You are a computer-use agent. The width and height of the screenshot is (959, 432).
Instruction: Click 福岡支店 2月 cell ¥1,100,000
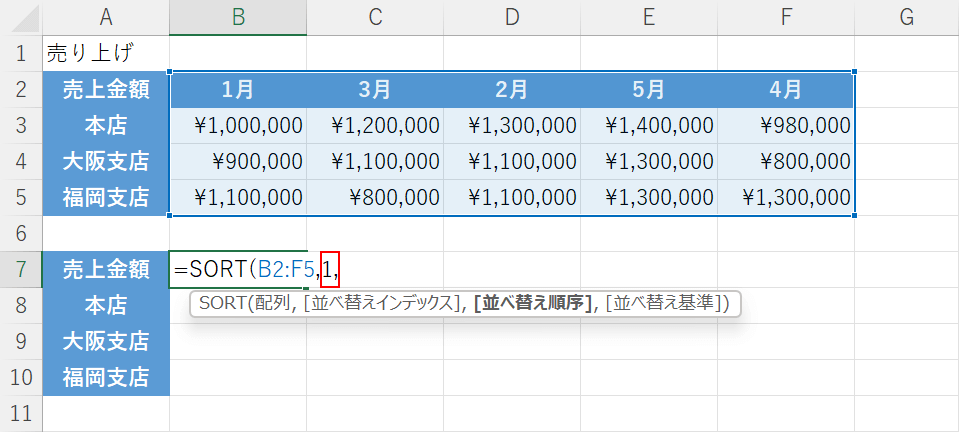[x=512, y=198]
